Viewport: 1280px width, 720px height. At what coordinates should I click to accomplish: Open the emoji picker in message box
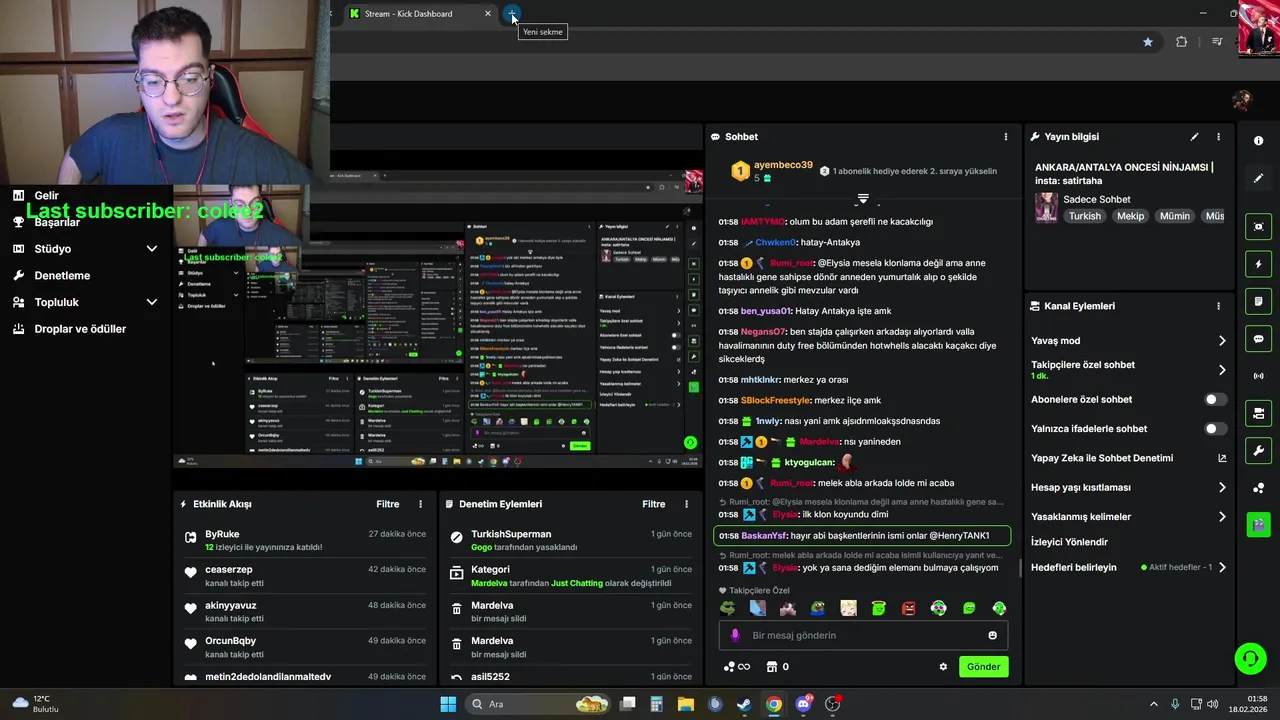click(x=992, y=635)
